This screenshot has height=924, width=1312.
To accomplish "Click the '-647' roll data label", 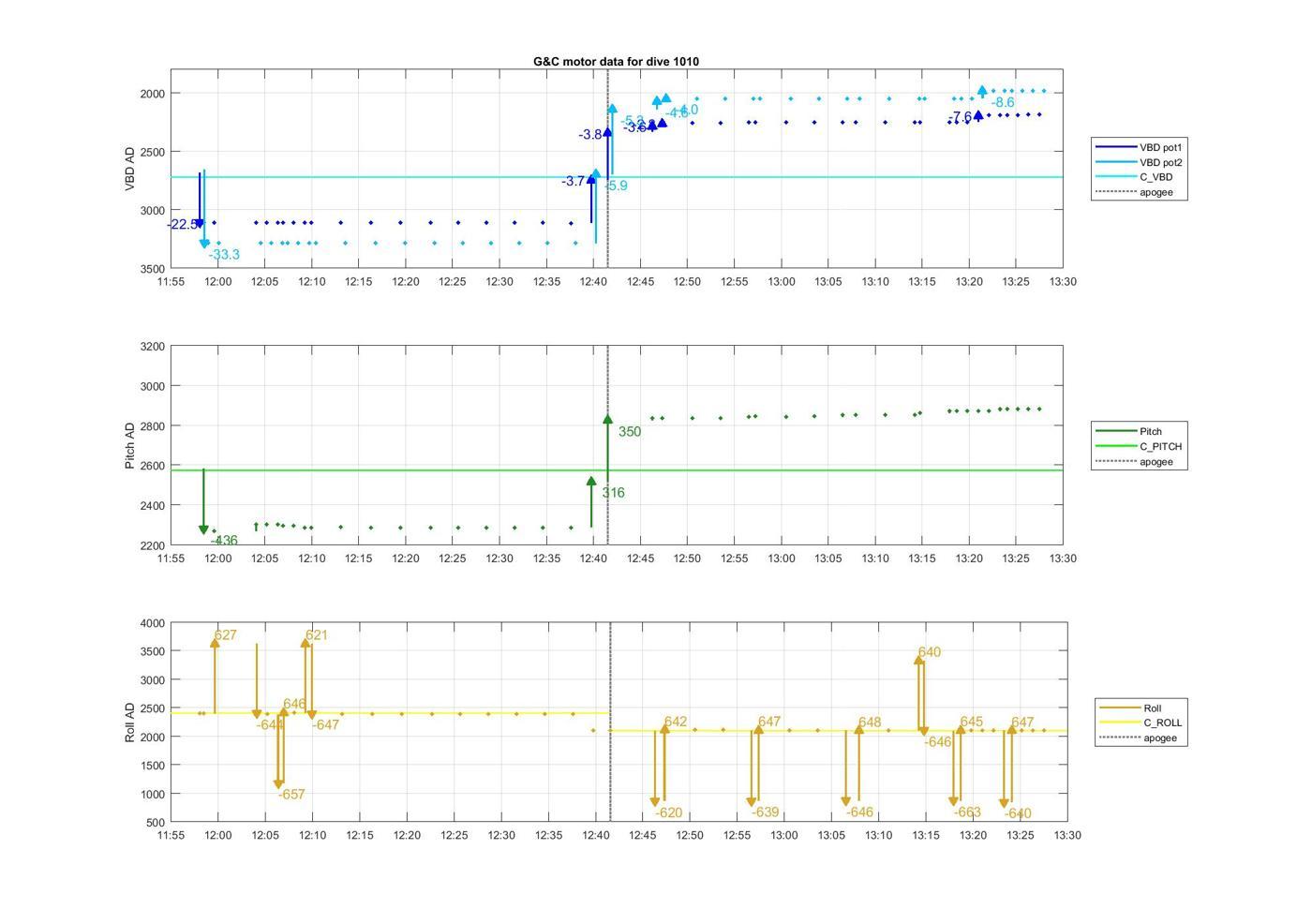I will tap(325, 725).
